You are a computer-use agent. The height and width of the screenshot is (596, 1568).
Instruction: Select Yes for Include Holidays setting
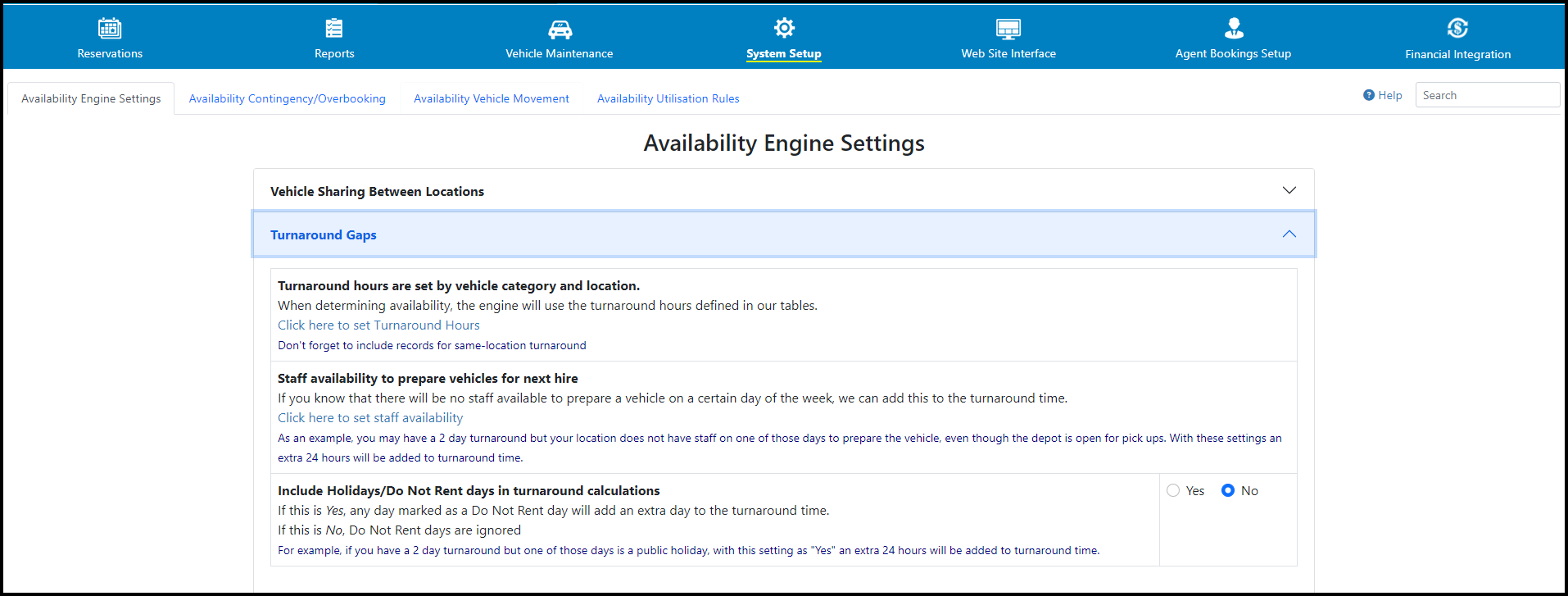click(x=1173, y=490)
